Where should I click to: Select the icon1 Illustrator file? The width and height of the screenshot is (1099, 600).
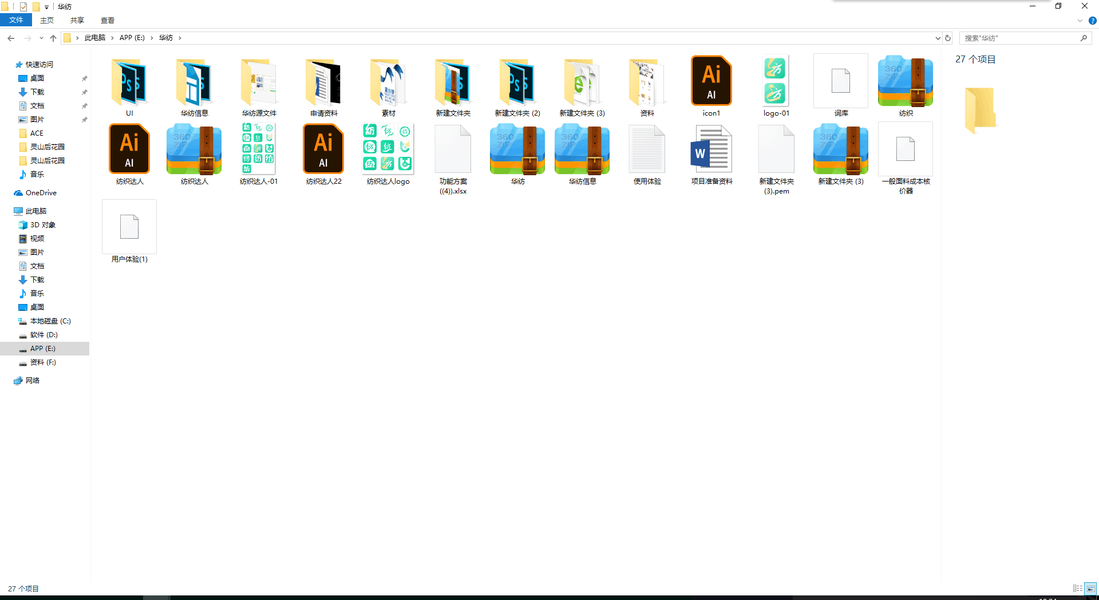(711, 81)
